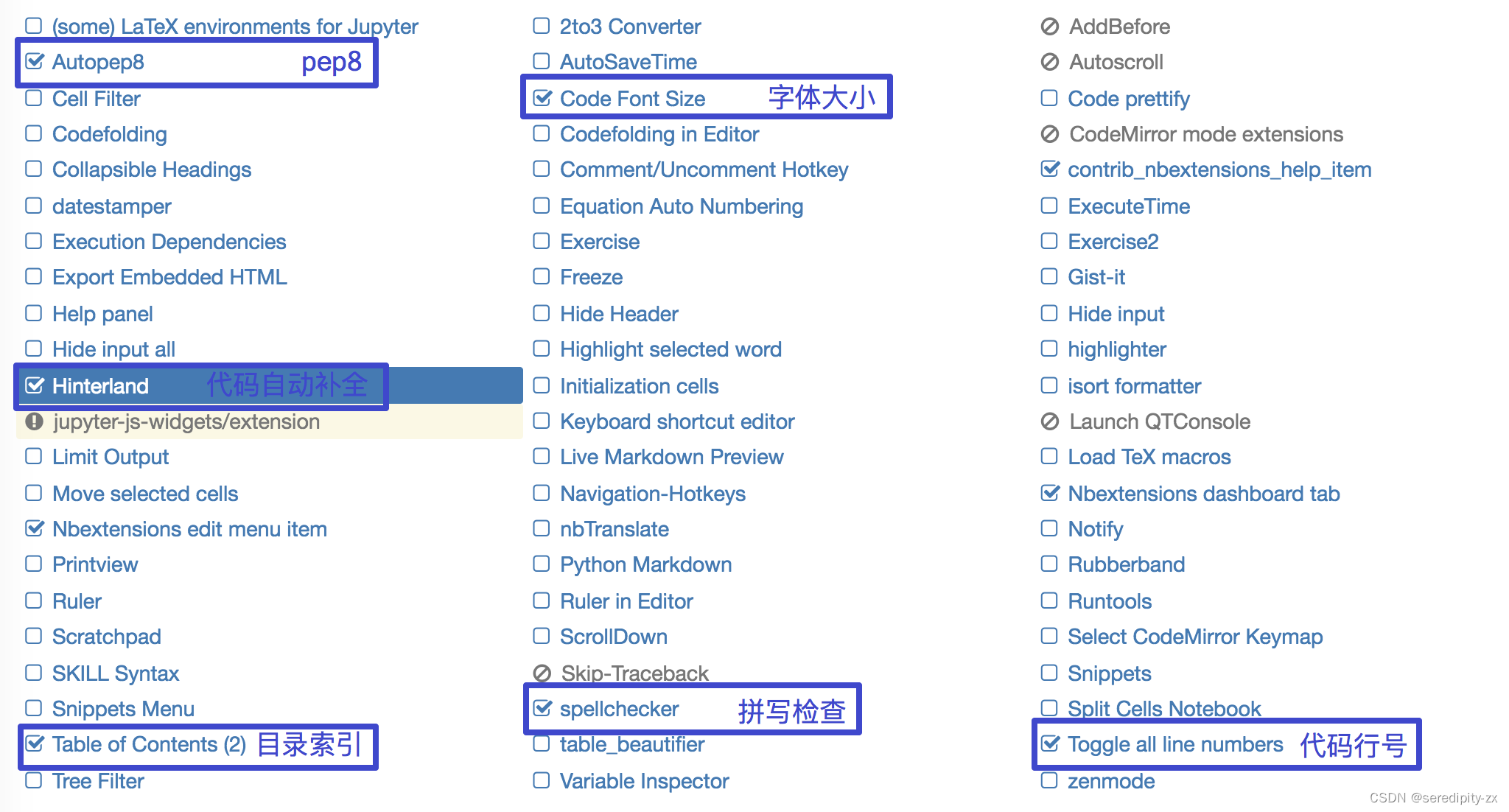Toggle all line numbers display icon
The height and width of the screenshot is (812, 1509).
1051,742
